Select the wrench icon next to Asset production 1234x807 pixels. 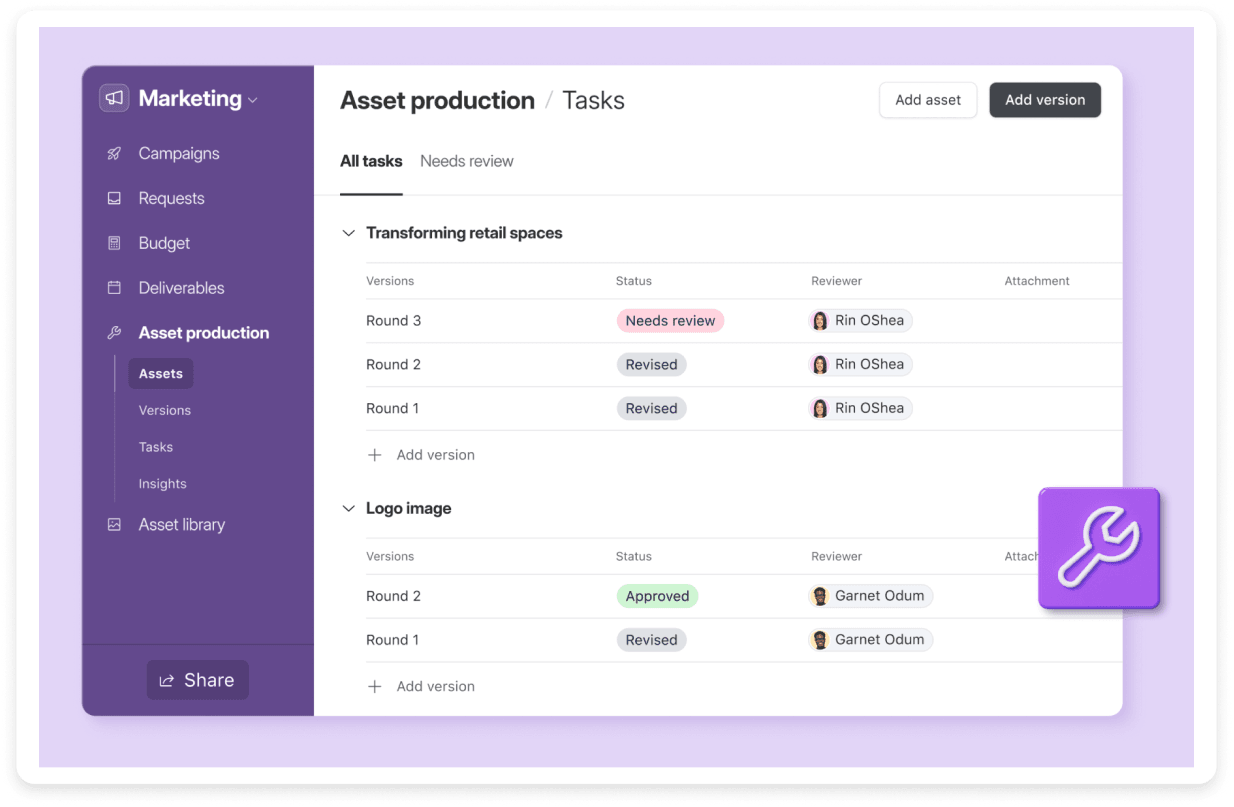pyautogui.click(x=114, y=332)
